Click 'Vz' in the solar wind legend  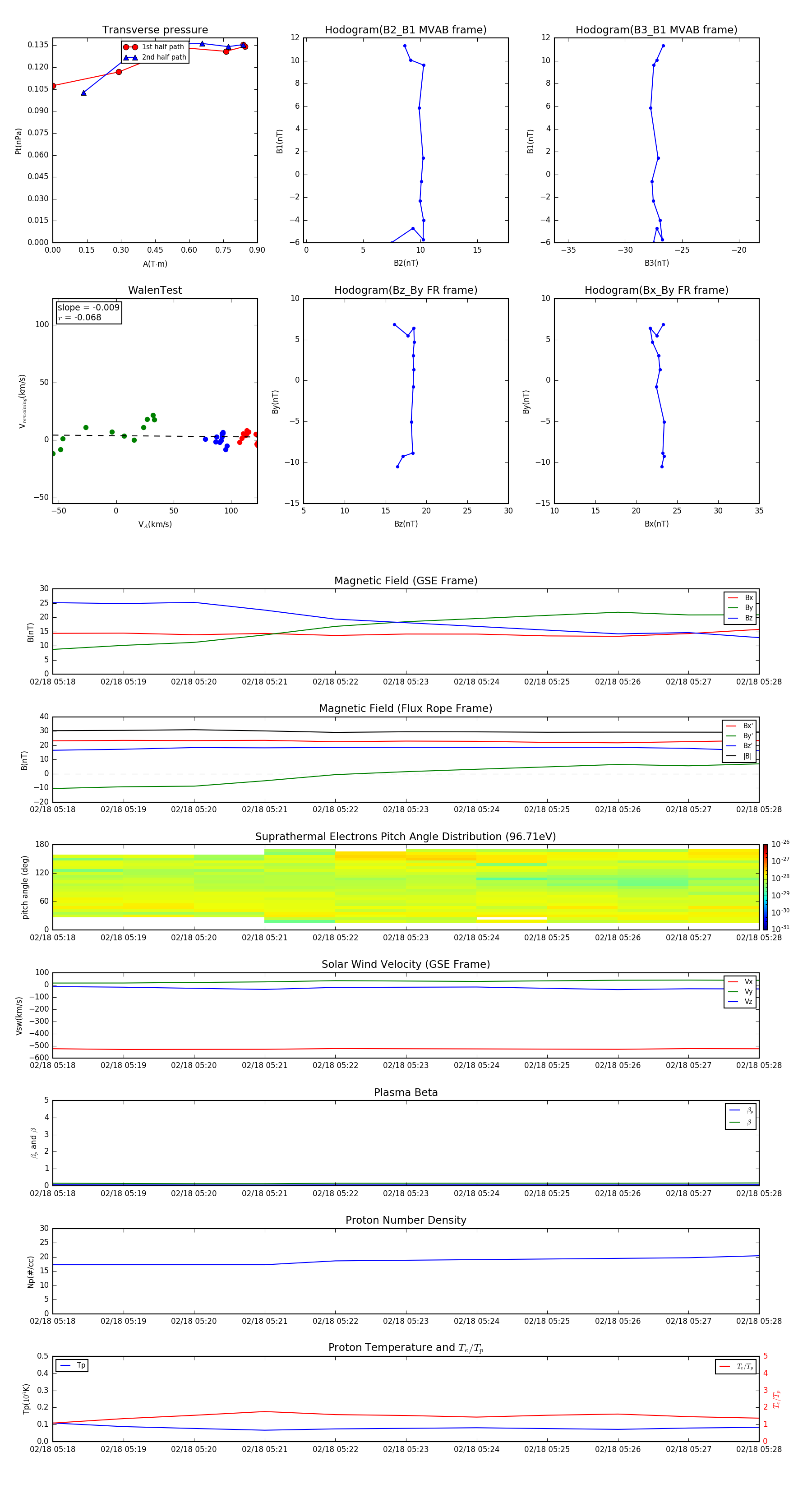748,1002
